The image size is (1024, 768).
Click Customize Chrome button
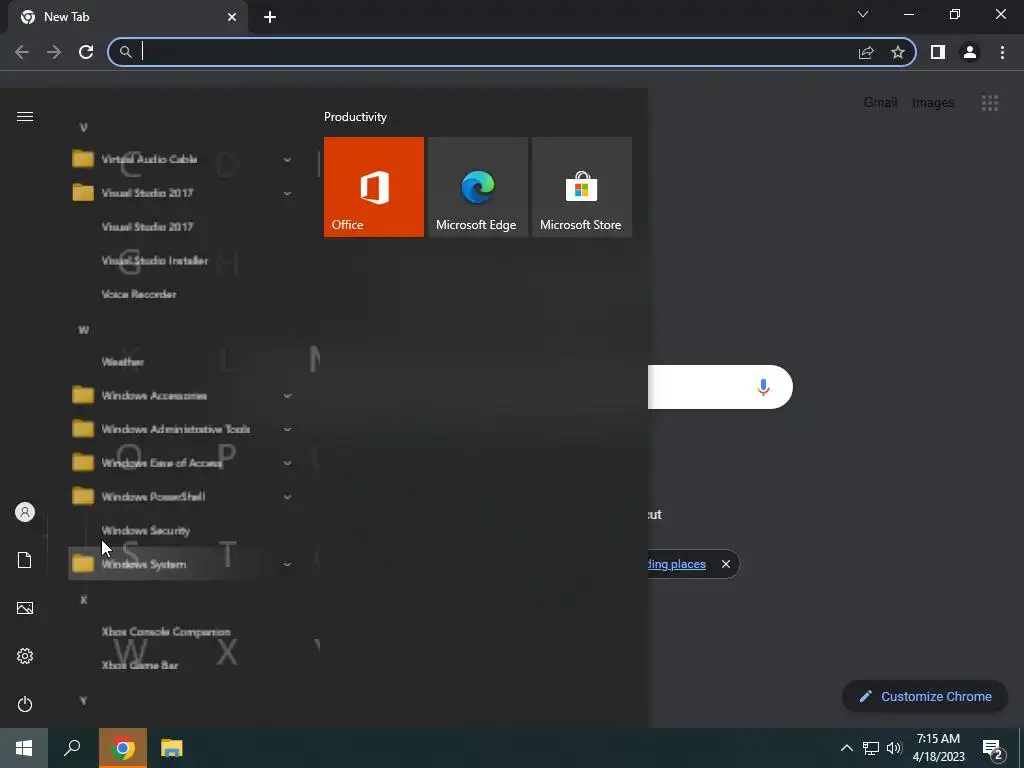tap(925, 697)
